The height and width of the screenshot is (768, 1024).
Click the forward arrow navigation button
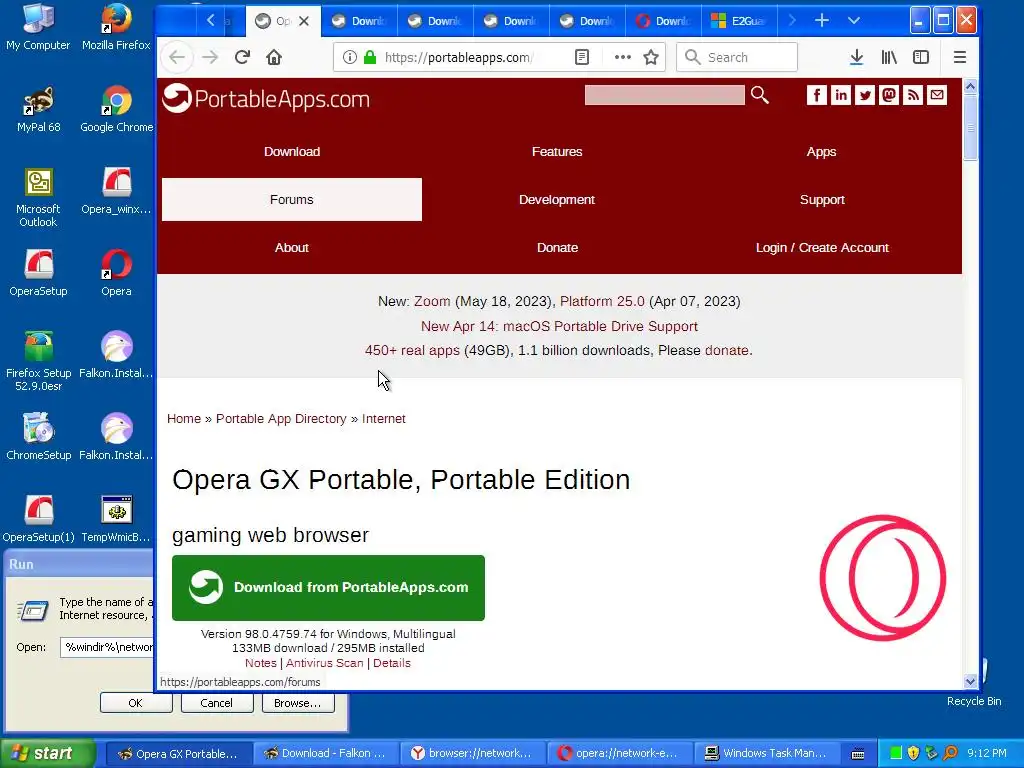coord(210,57)
